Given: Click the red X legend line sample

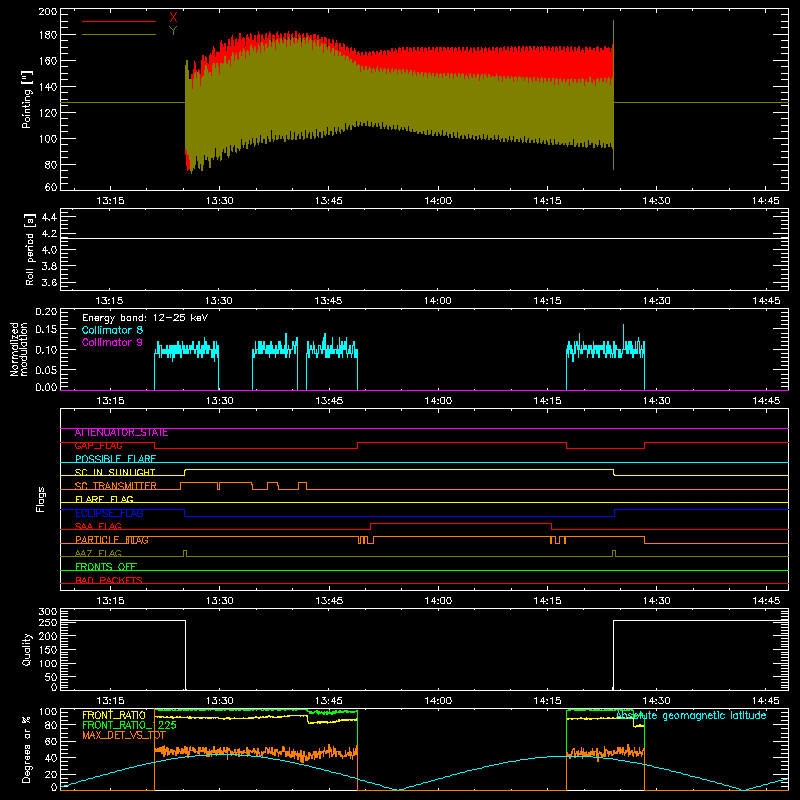Looking at the screenshot, I should [119, 21].
